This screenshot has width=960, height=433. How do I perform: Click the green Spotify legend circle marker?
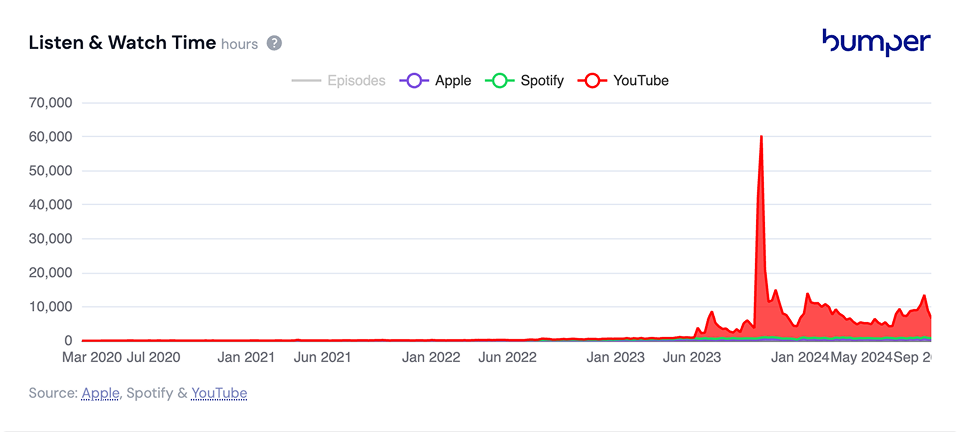coord(499,80)
